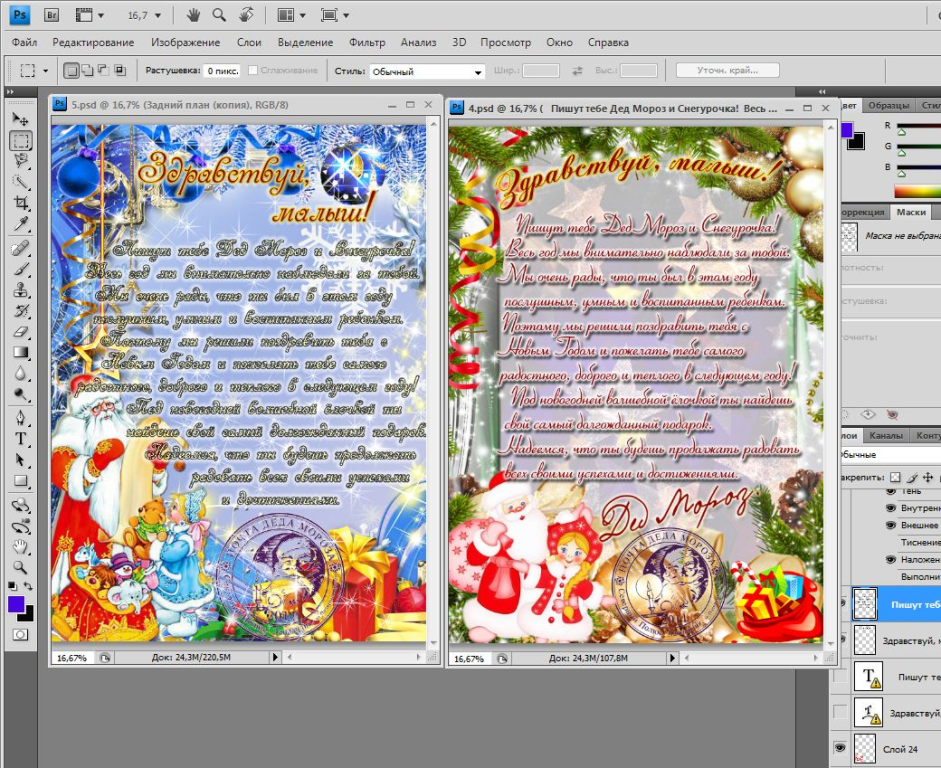Select the Healing Brush tool
Viewport: 941px width, 768px height.
pos(20,248)
